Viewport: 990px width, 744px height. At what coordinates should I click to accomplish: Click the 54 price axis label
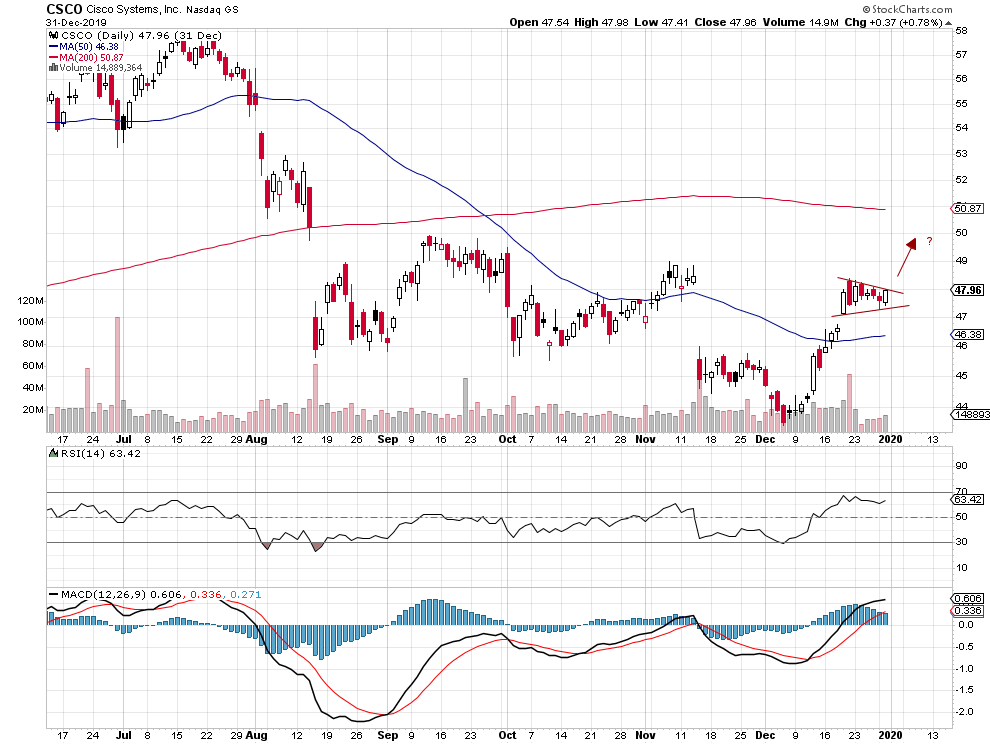point(962,128)
